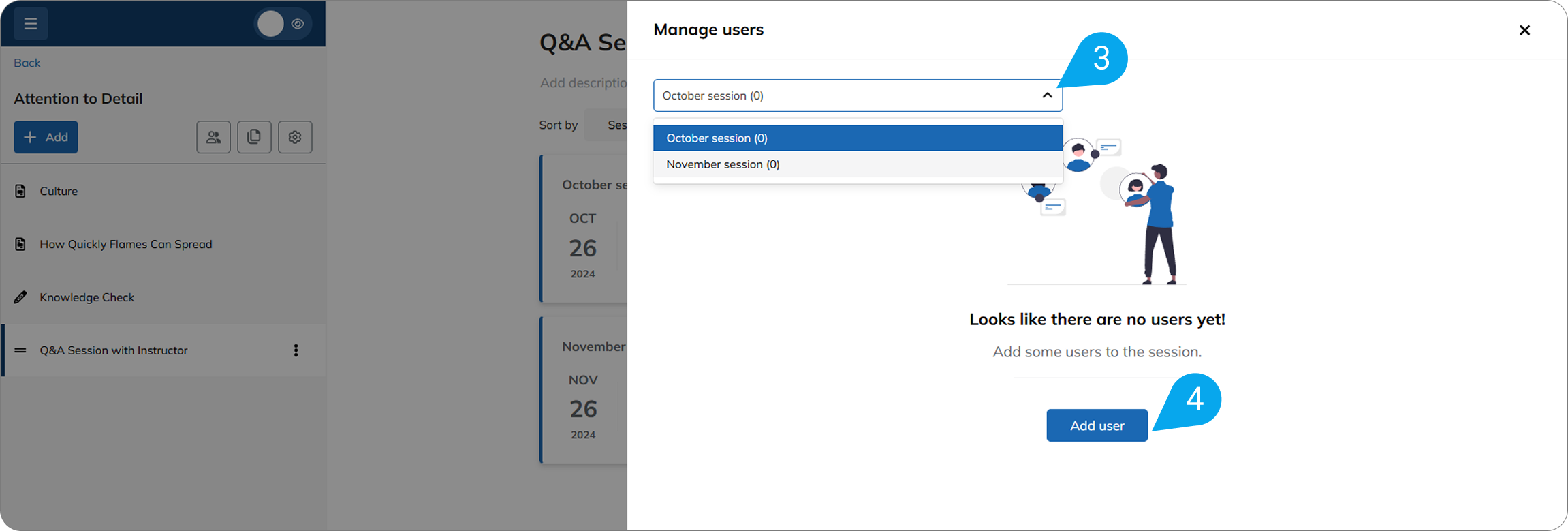Click the October 26 2024 session card
This screenshot has height=531, width=1568.
point(584,228)
